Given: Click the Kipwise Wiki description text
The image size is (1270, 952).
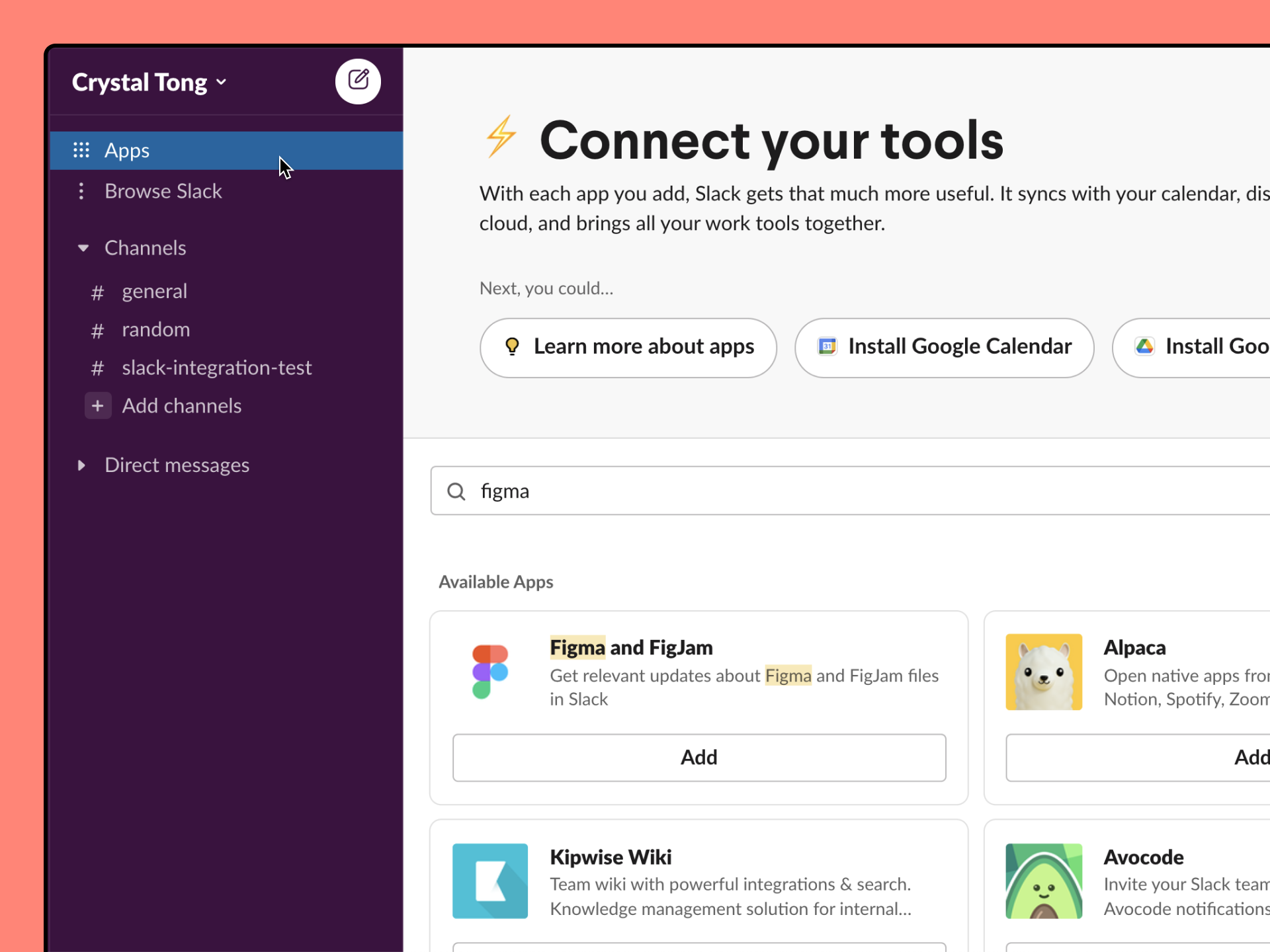Looking at the screenshot, I should (731, 896).
